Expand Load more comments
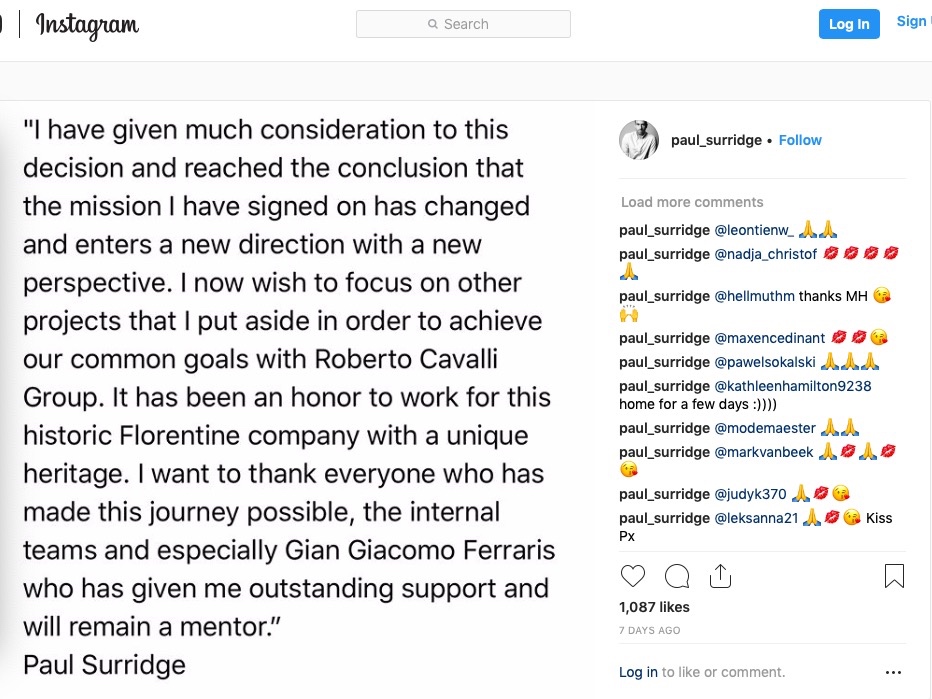 coord(691,202)
